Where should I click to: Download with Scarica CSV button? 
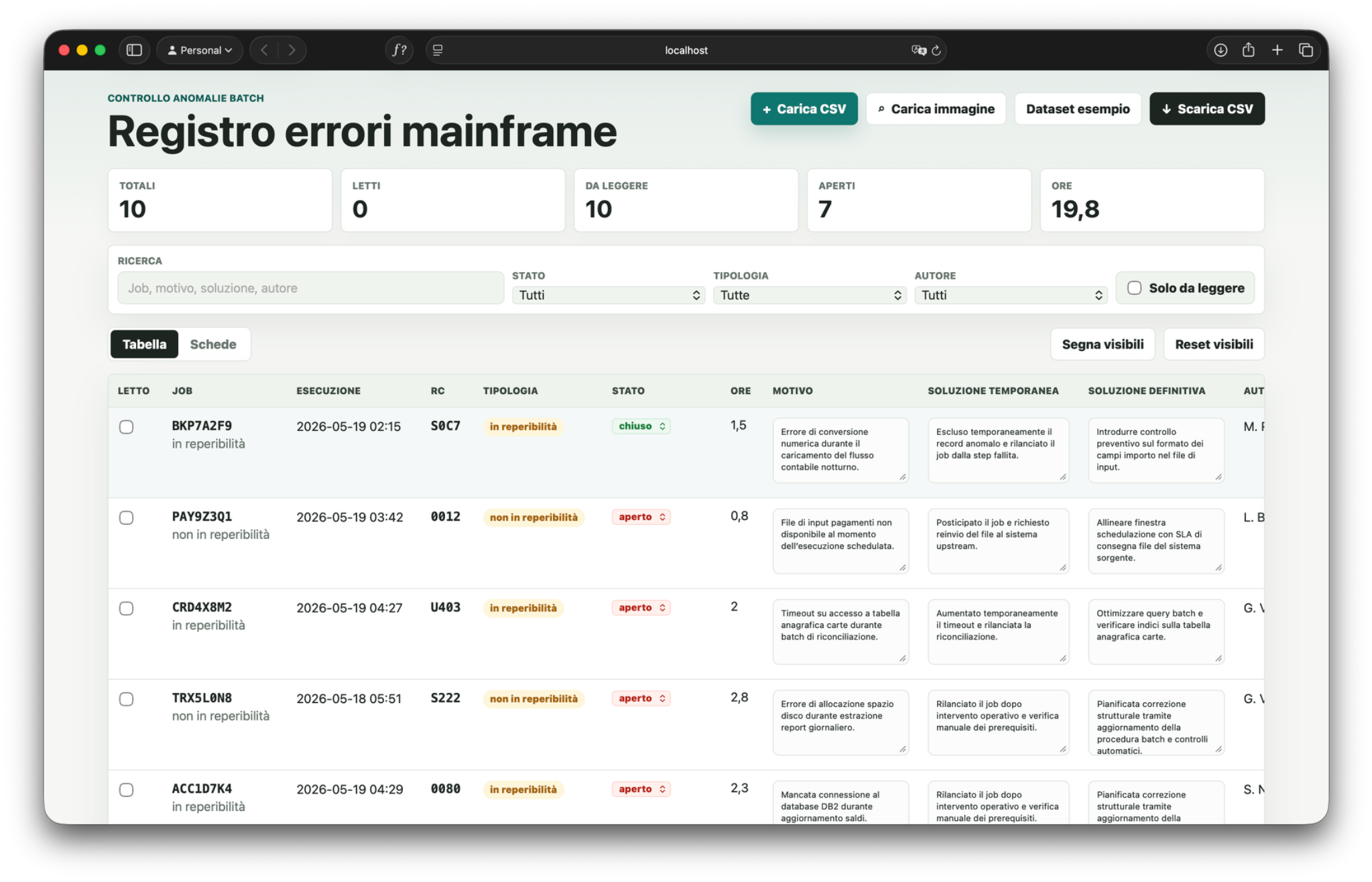(x=1206, y=109)
